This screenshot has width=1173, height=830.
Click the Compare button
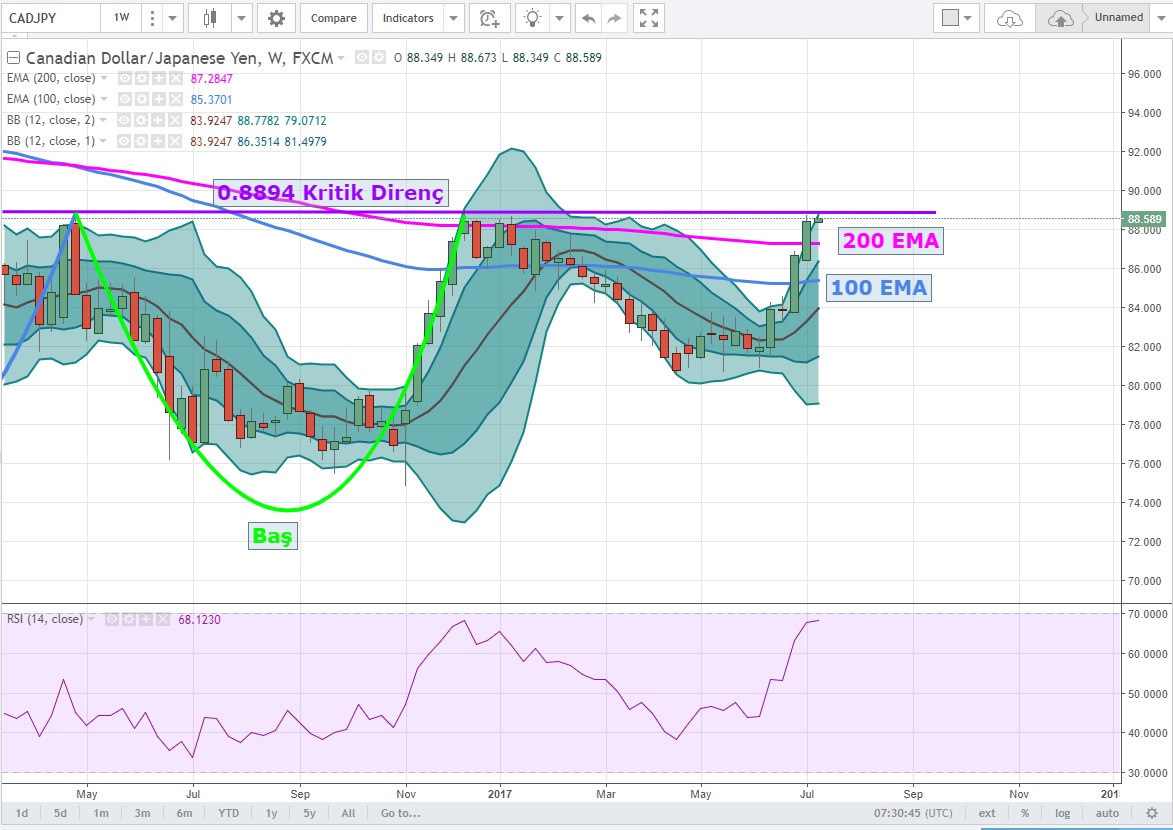pos(333,18)
